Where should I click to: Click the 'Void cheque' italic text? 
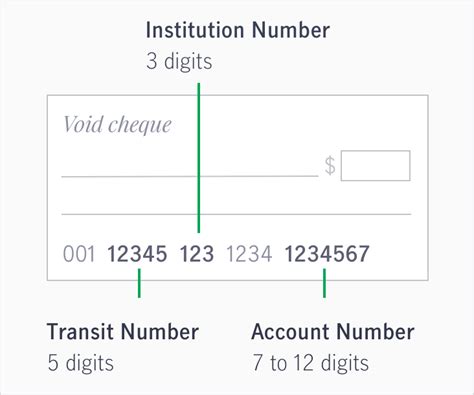(x=117, y=125)
